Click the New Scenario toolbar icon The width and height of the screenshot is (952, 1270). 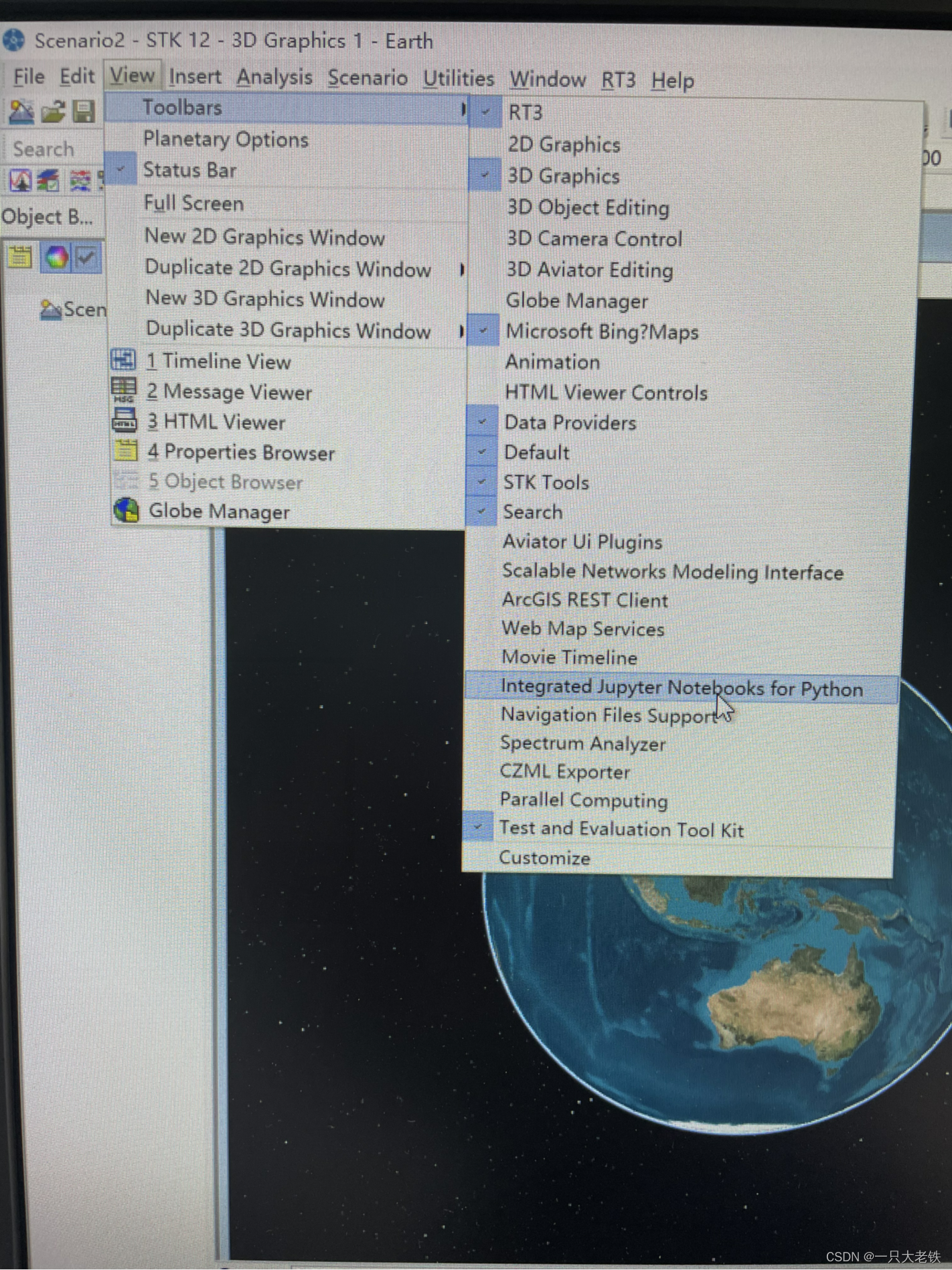coord(21,111)
